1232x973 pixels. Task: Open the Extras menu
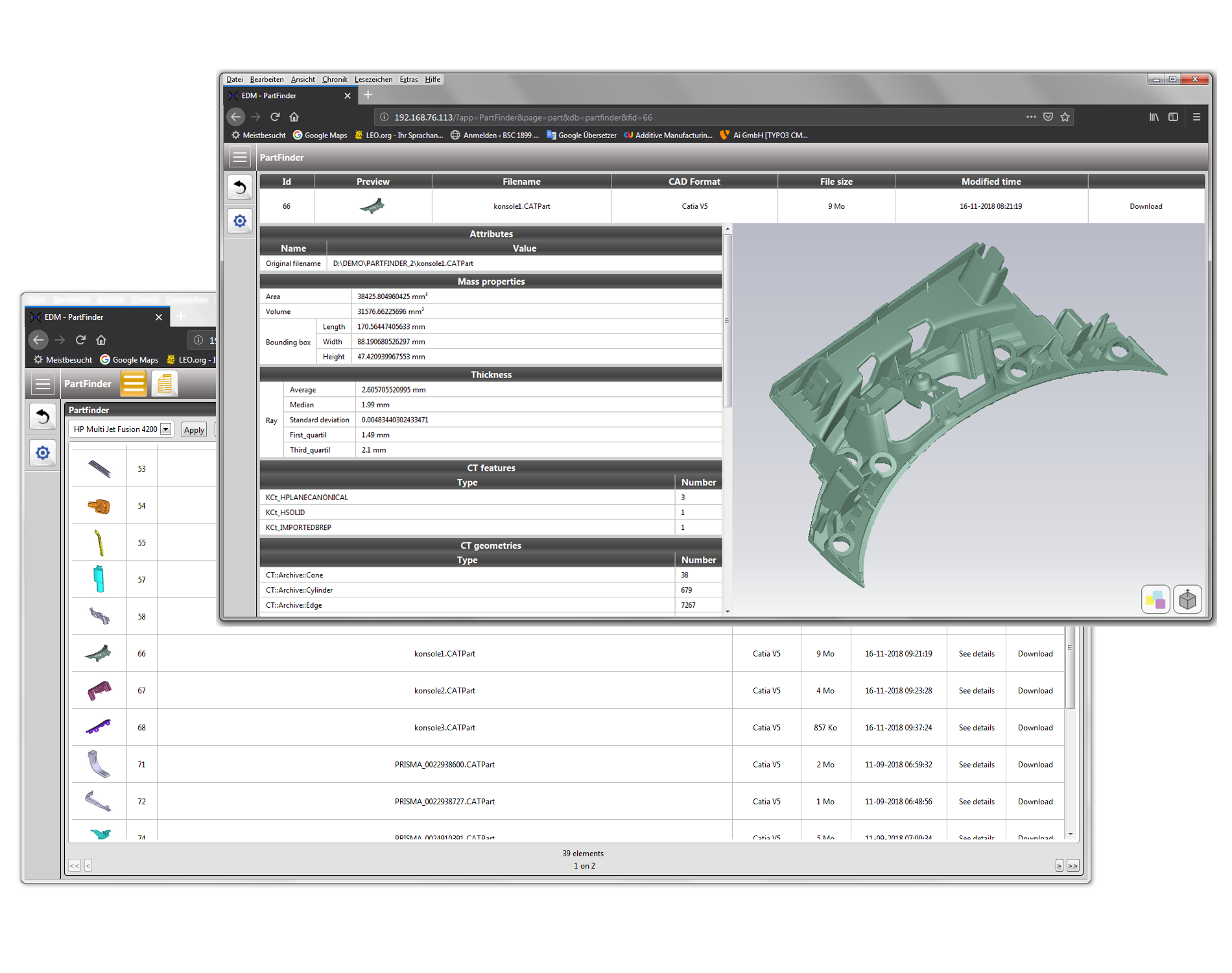pyautogui.click(x=409, y=80)
